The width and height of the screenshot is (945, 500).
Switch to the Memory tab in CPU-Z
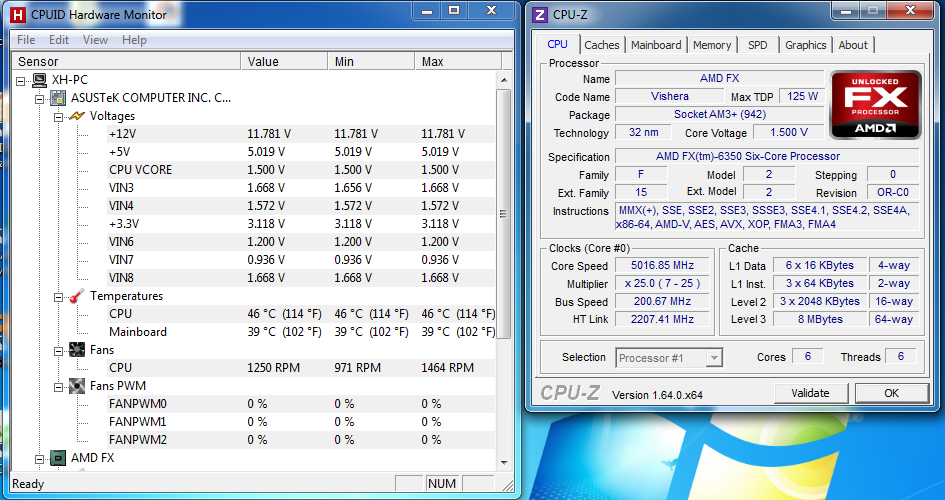[x=711, y=45]
